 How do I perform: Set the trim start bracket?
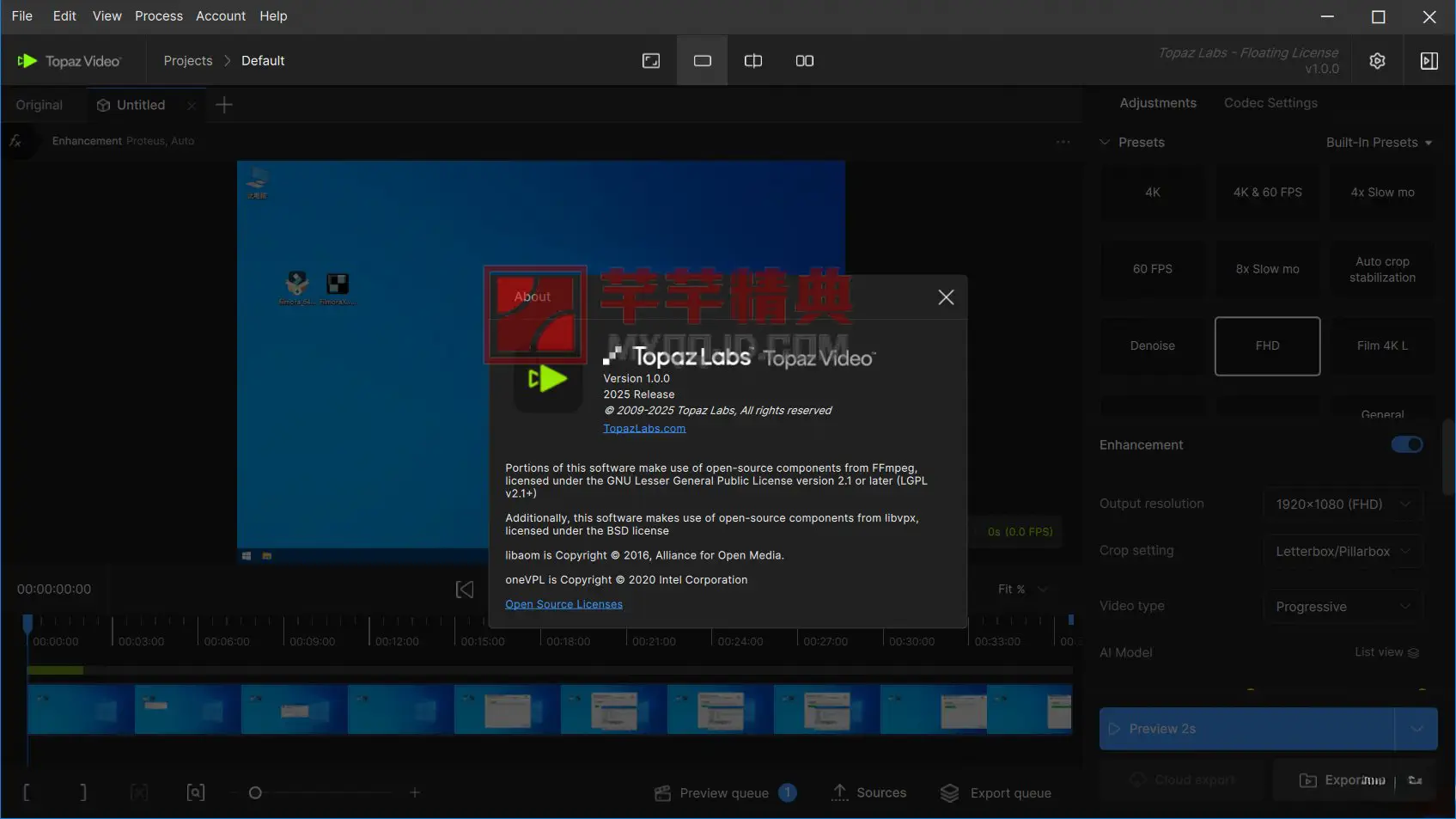click(27, 793)
